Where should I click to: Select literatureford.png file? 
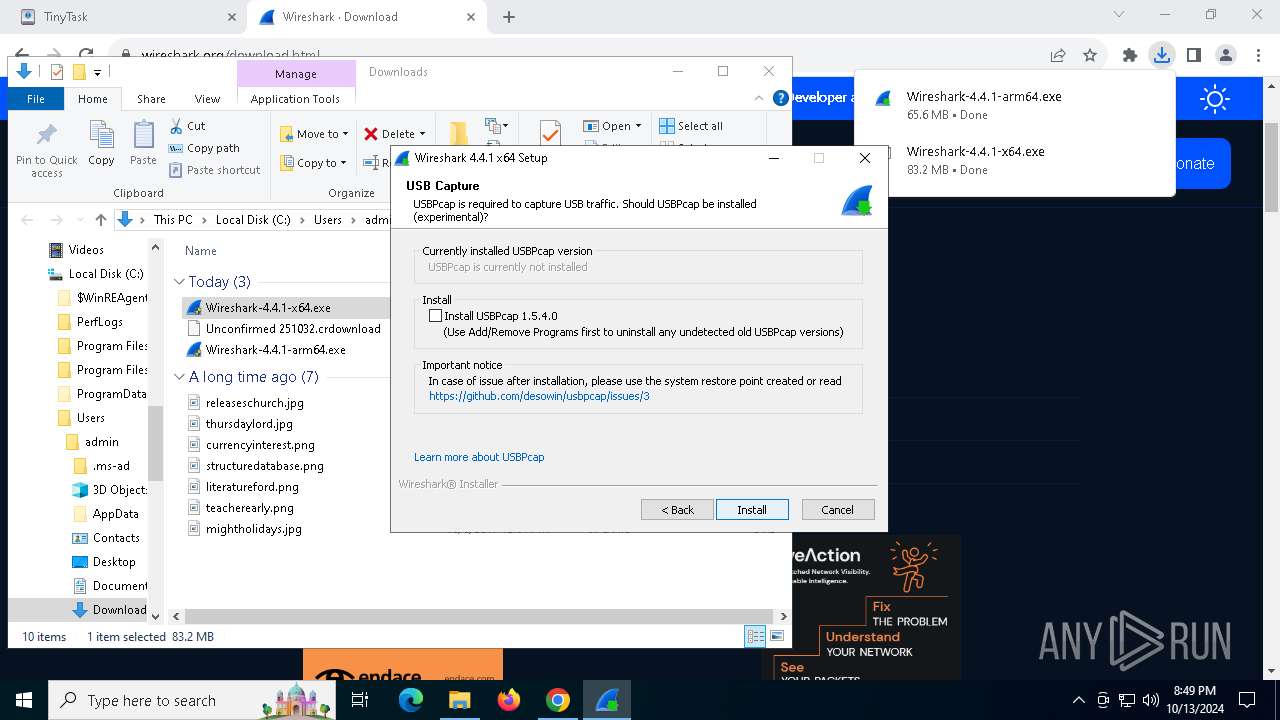click(x=252, y=487)
